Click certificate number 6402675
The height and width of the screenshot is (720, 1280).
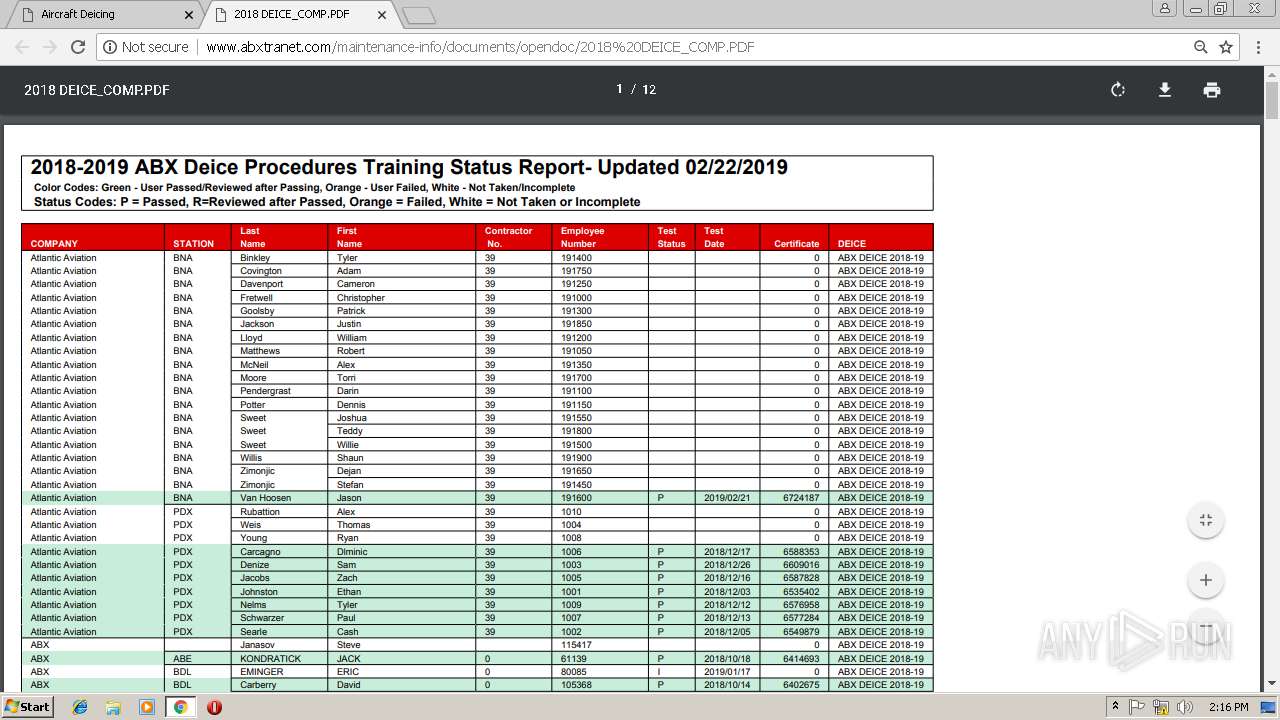pyautogui.click(x=801, y=685)
